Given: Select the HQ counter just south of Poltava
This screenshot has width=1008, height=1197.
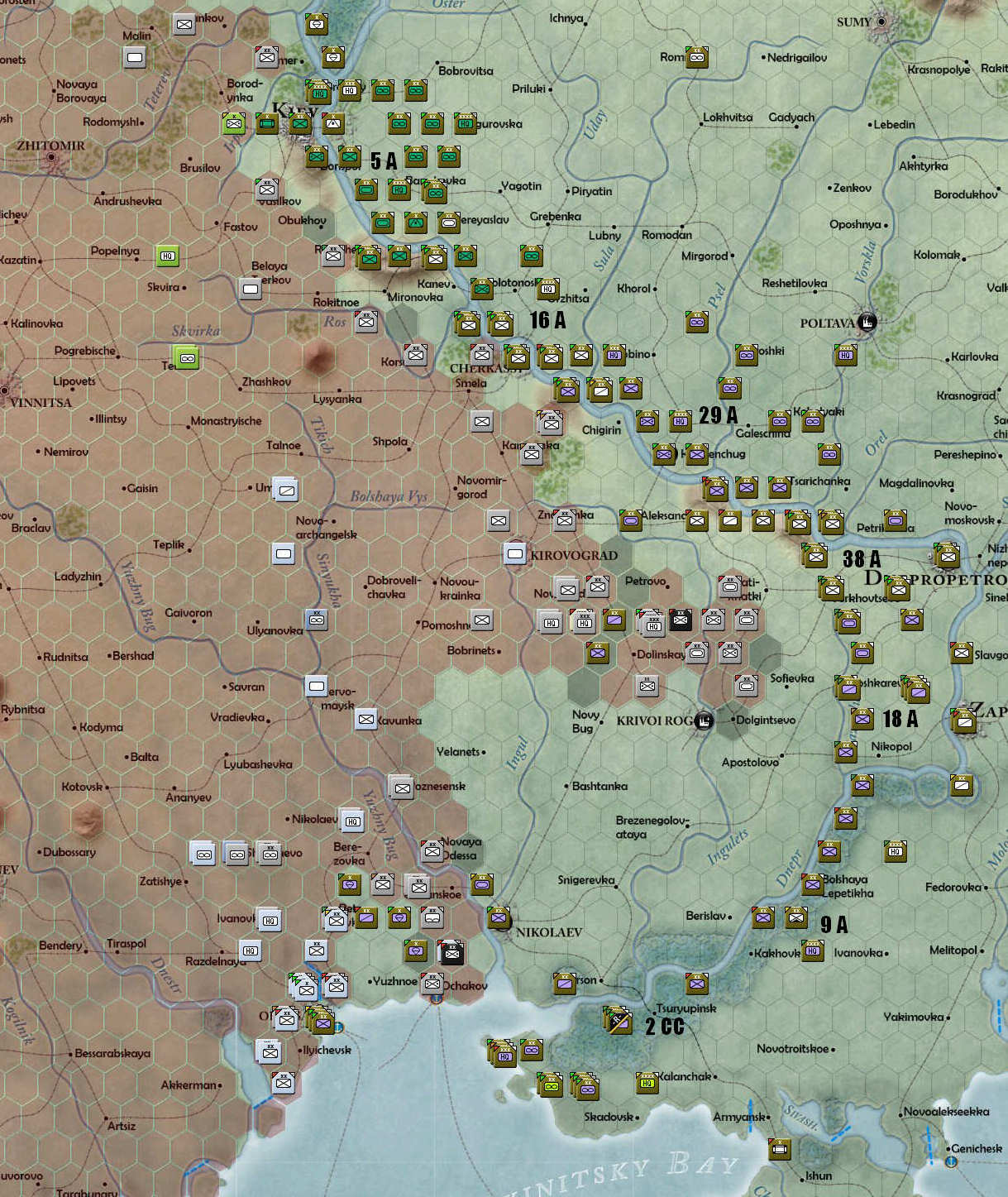Looking at the screenshot, I should pos(846,355).
